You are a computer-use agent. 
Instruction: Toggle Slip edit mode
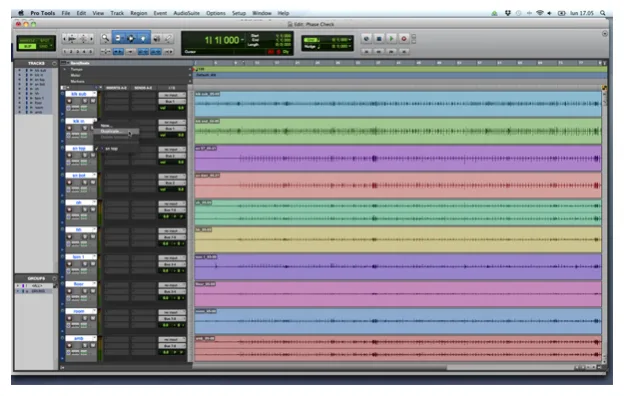coord(27,47)
